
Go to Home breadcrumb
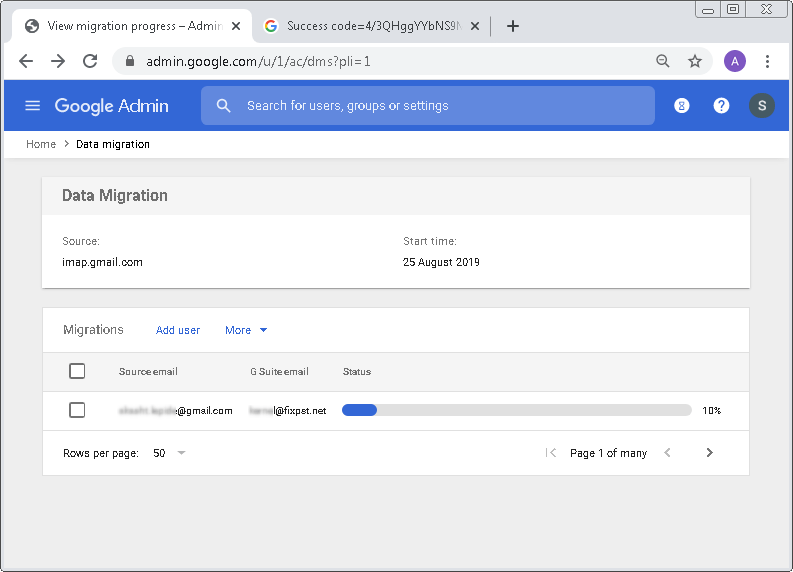(x=41, y=144)
